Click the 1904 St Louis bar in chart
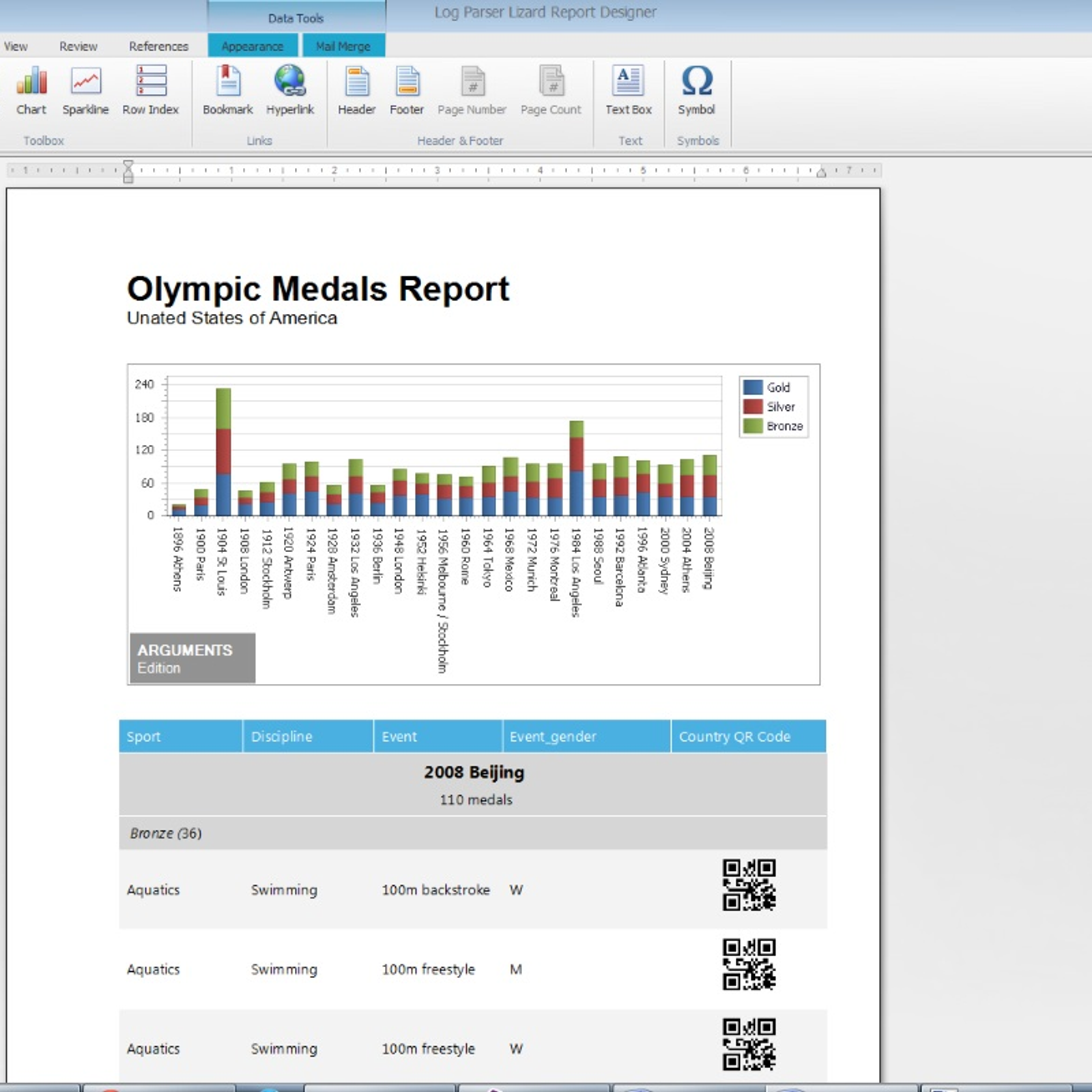Screen dimensions: 1092x1092 coord(223,452)
